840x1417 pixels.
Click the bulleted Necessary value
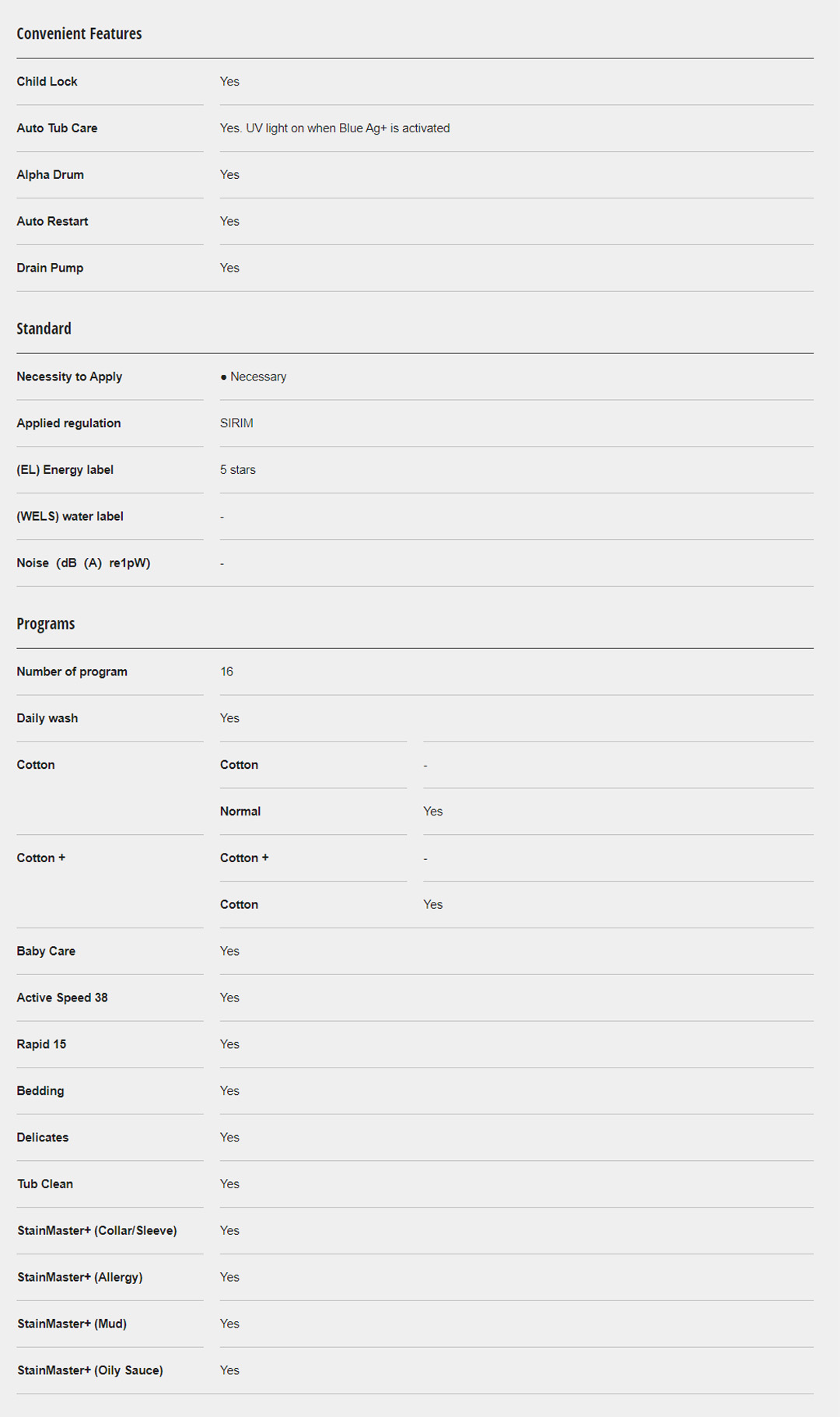pos(254,377)
